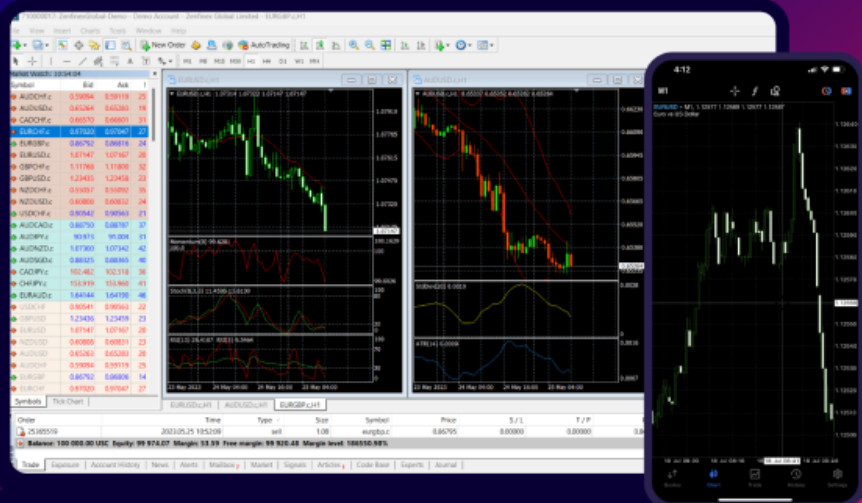Select the crosshair tool in drawing toolbar
Viewport: 862px width, 503px height.
pos(32,61)
